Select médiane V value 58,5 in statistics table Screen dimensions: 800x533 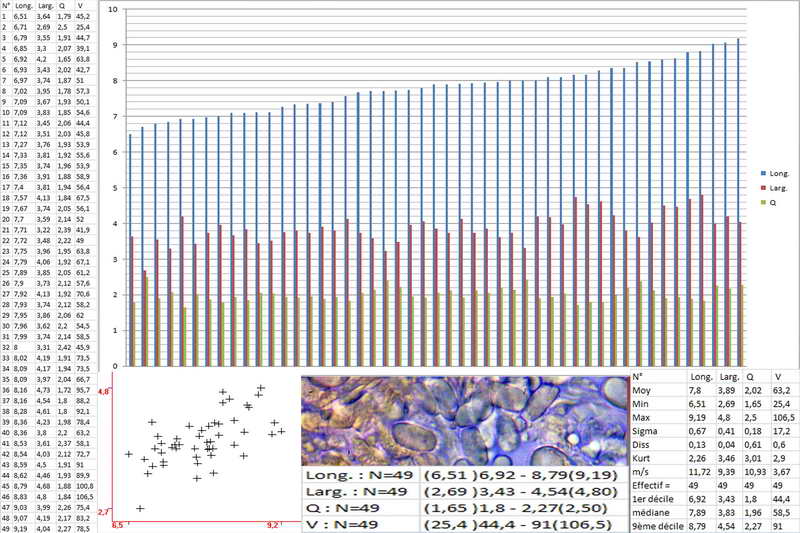click(781, 513)
